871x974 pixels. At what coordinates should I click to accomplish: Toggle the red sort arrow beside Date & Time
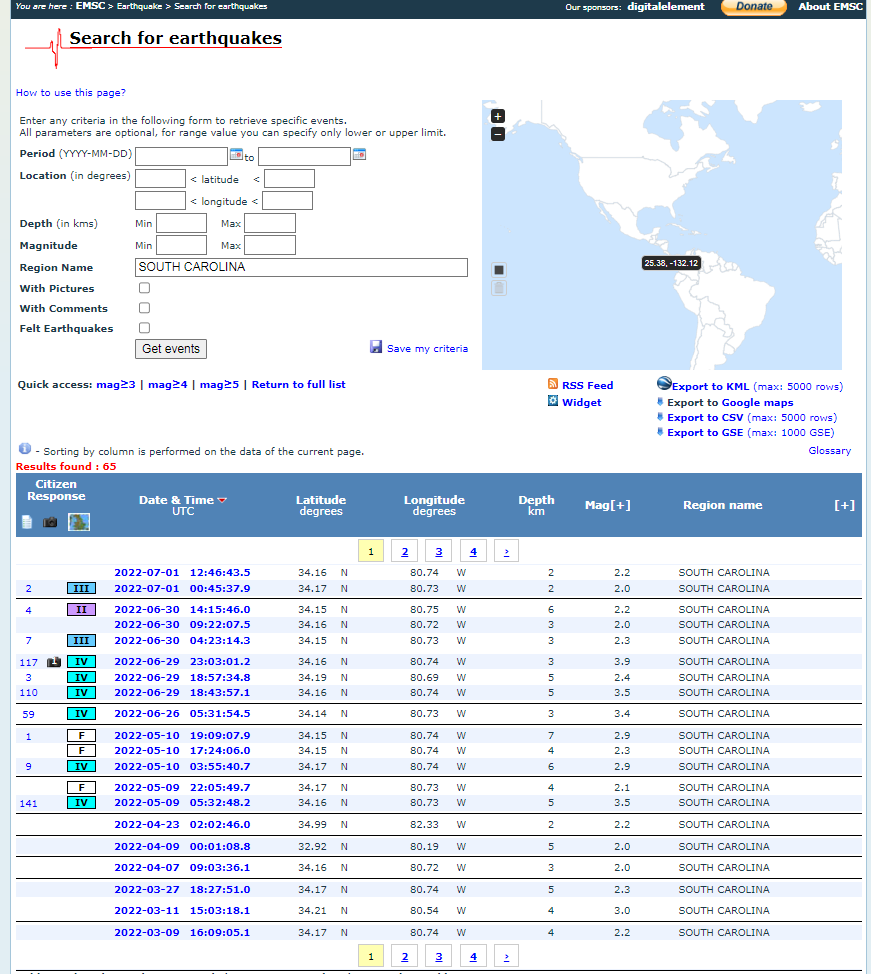(x=222, y=500)
